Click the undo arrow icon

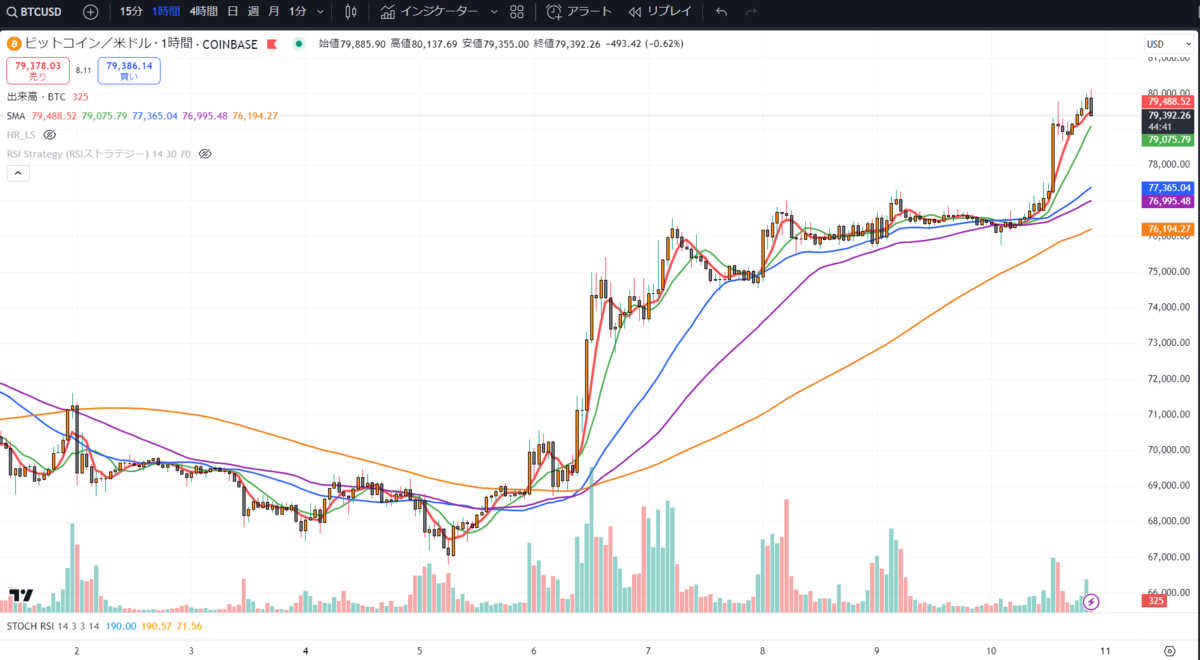[x=722, y=11]
